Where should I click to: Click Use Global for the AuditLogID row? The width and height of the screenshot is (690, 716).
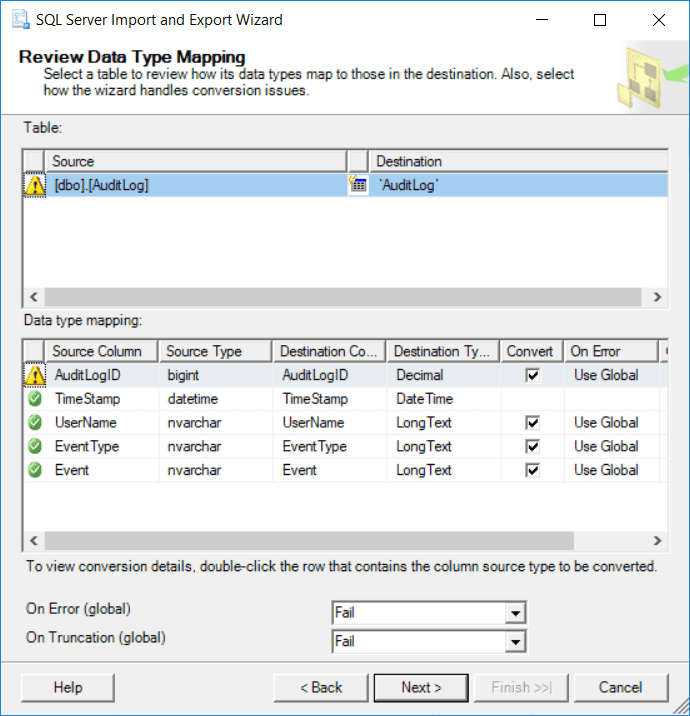click(x=611, y=375)
